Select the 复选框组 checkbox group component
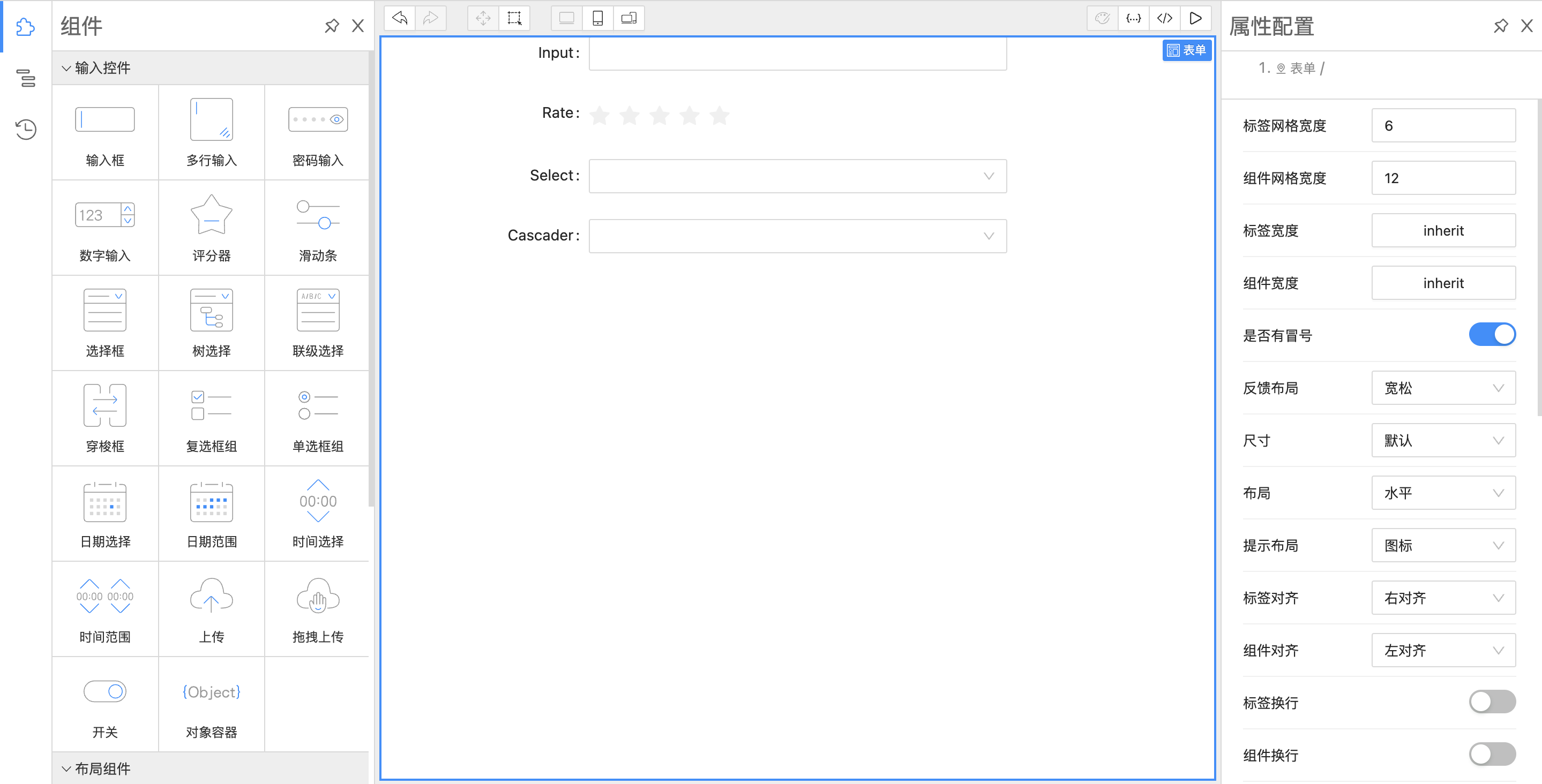1542x784 pixels. (211, 418)
